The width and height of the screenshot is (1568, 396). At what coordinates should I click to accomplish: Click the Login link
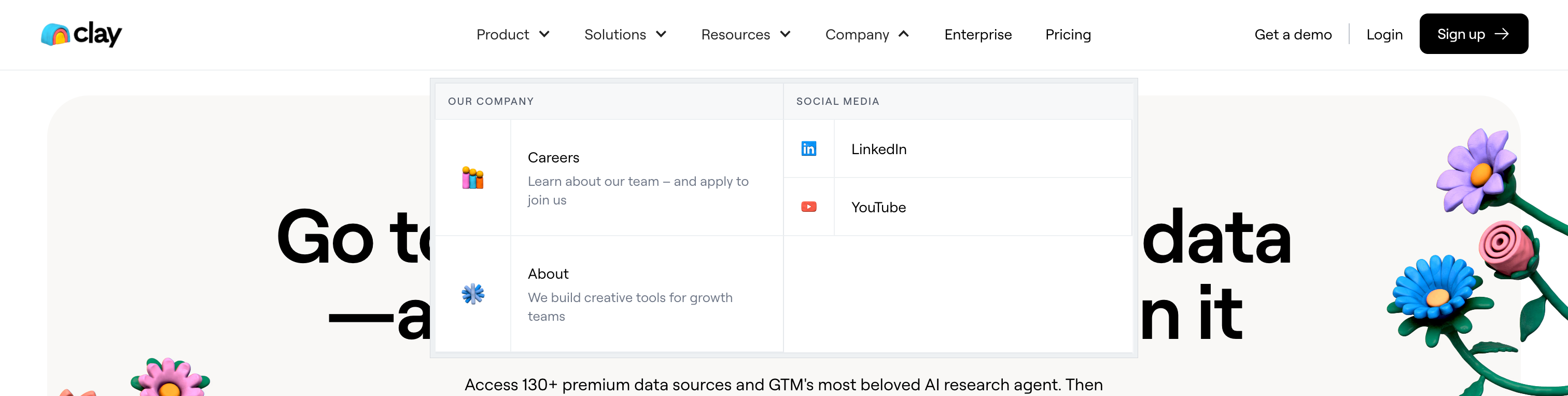pyautogui.click(x=1384, y=35)
